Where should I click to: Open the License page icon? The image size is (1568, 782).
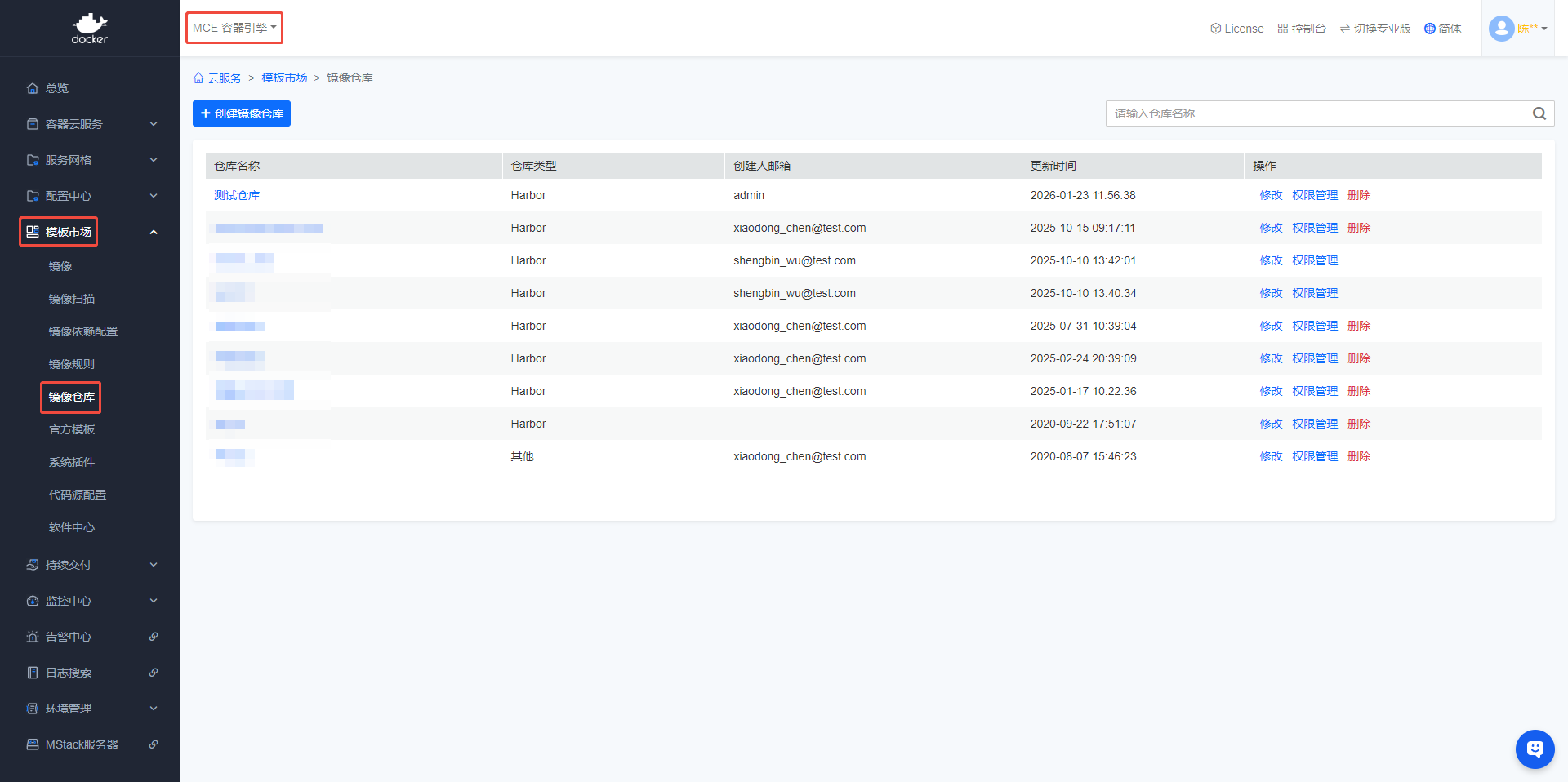click(1215, 29)
